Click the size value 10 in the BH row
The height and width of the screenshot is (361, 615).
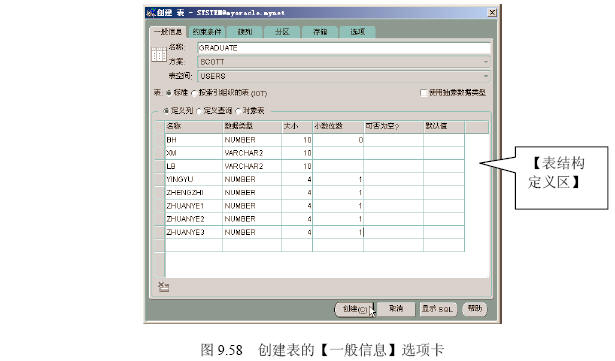(x=297, y=140)
